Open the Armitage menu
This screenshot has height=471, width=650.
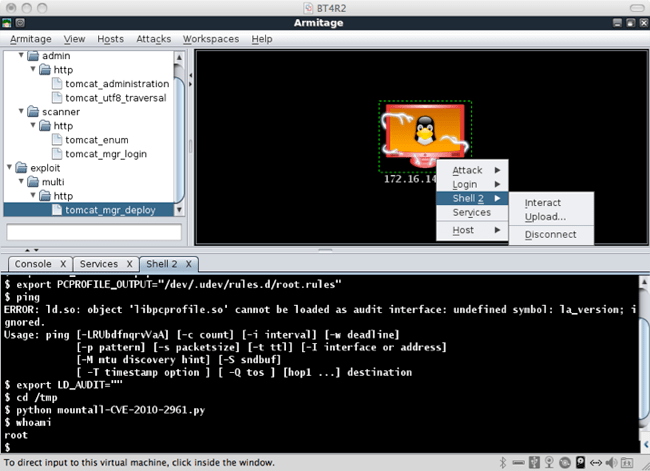tap(31, 39)
